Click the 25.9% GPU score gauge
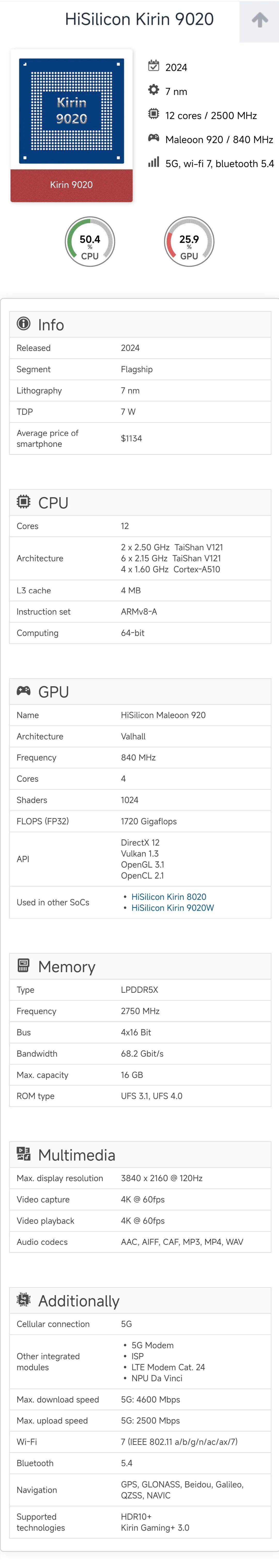 coord(189,242)
